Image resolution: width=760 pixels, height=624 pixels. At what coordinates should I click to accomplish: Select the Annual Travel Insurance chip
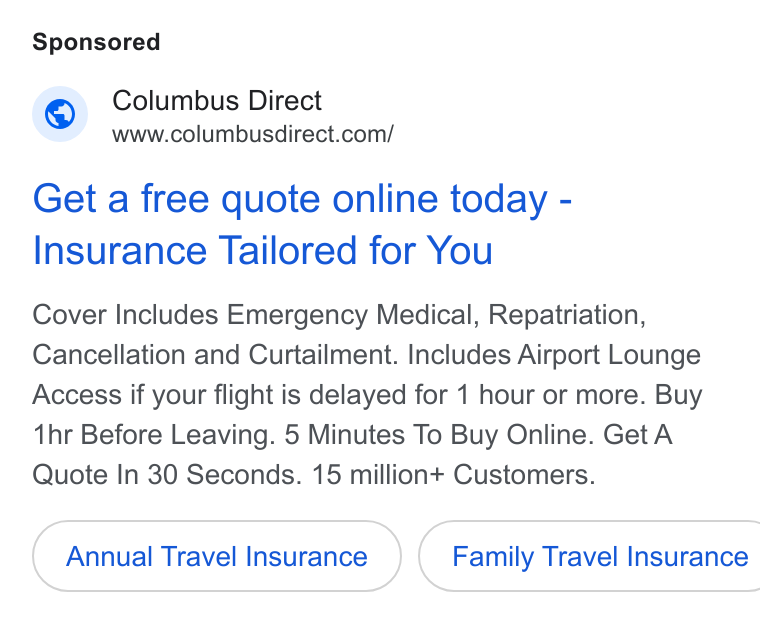[217, 556]
